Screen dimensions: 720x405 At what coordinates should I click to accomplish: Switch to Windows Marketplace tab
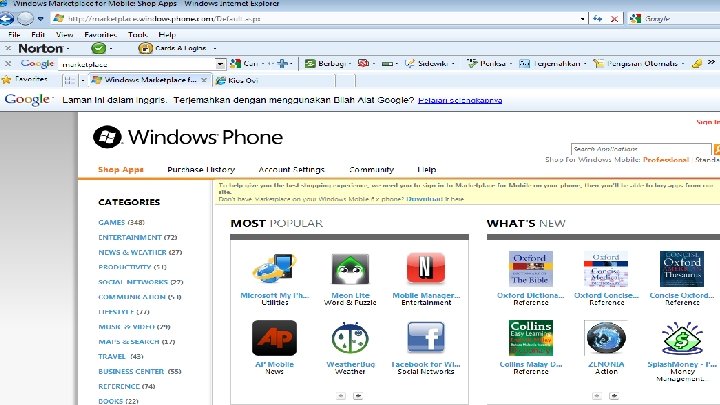coord(144,80)
